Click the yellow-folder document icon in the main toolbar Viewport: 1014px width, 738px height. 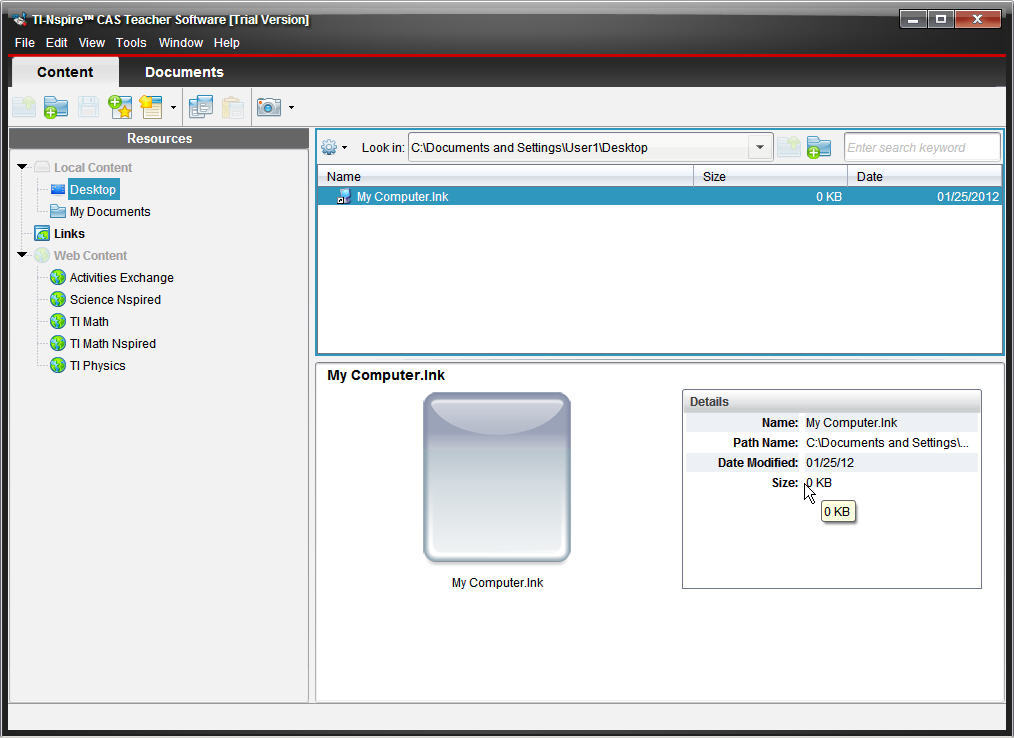(x=151, y=107)
